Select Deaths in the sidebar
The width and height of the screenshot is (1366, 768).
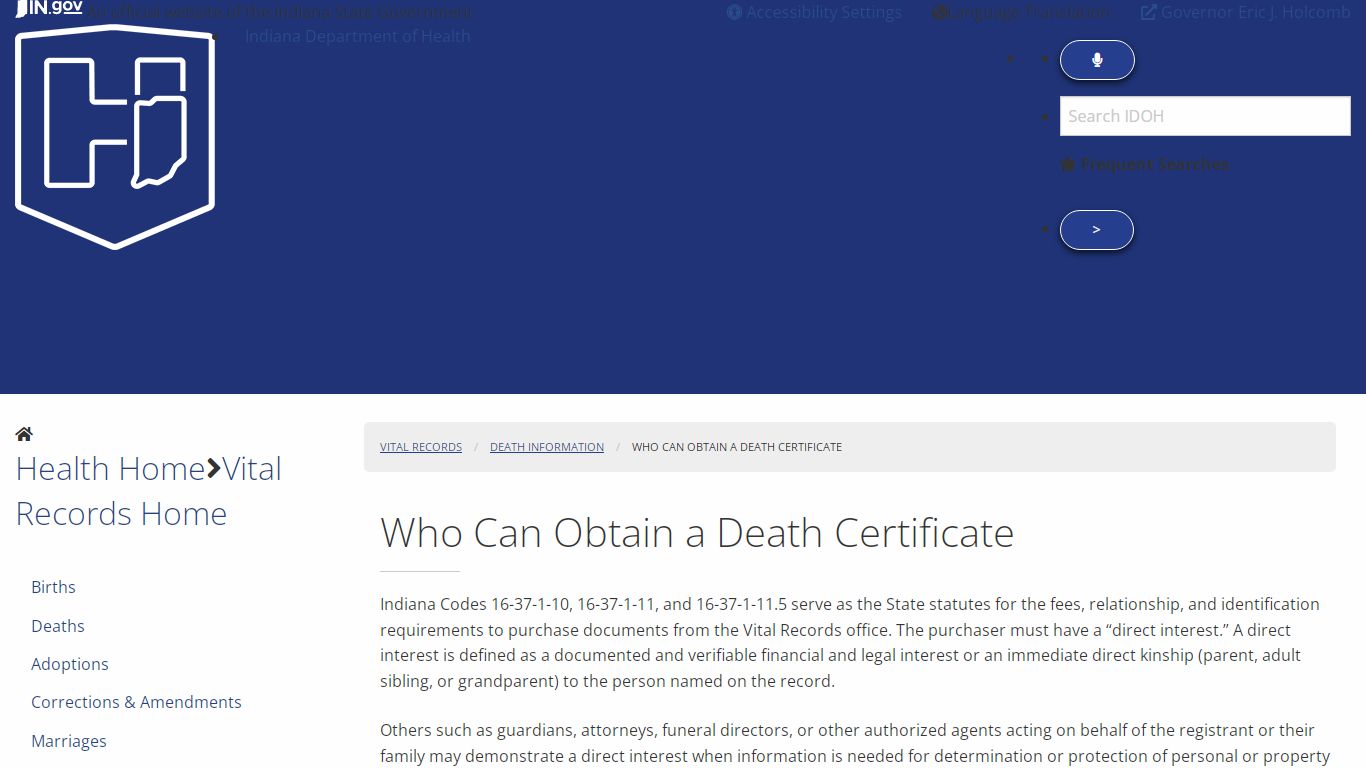tap(58, 626)
